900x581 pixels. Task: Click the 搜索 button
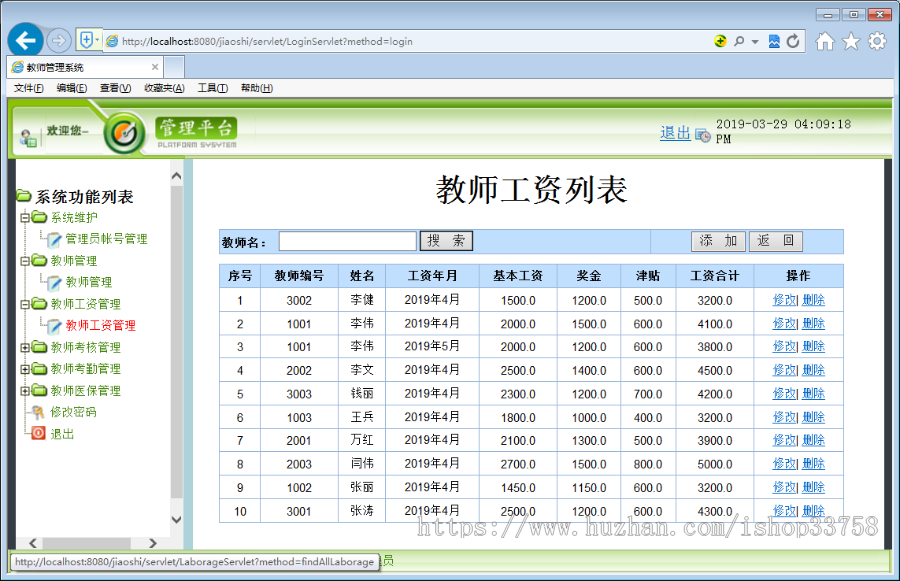tap(446, 240)
